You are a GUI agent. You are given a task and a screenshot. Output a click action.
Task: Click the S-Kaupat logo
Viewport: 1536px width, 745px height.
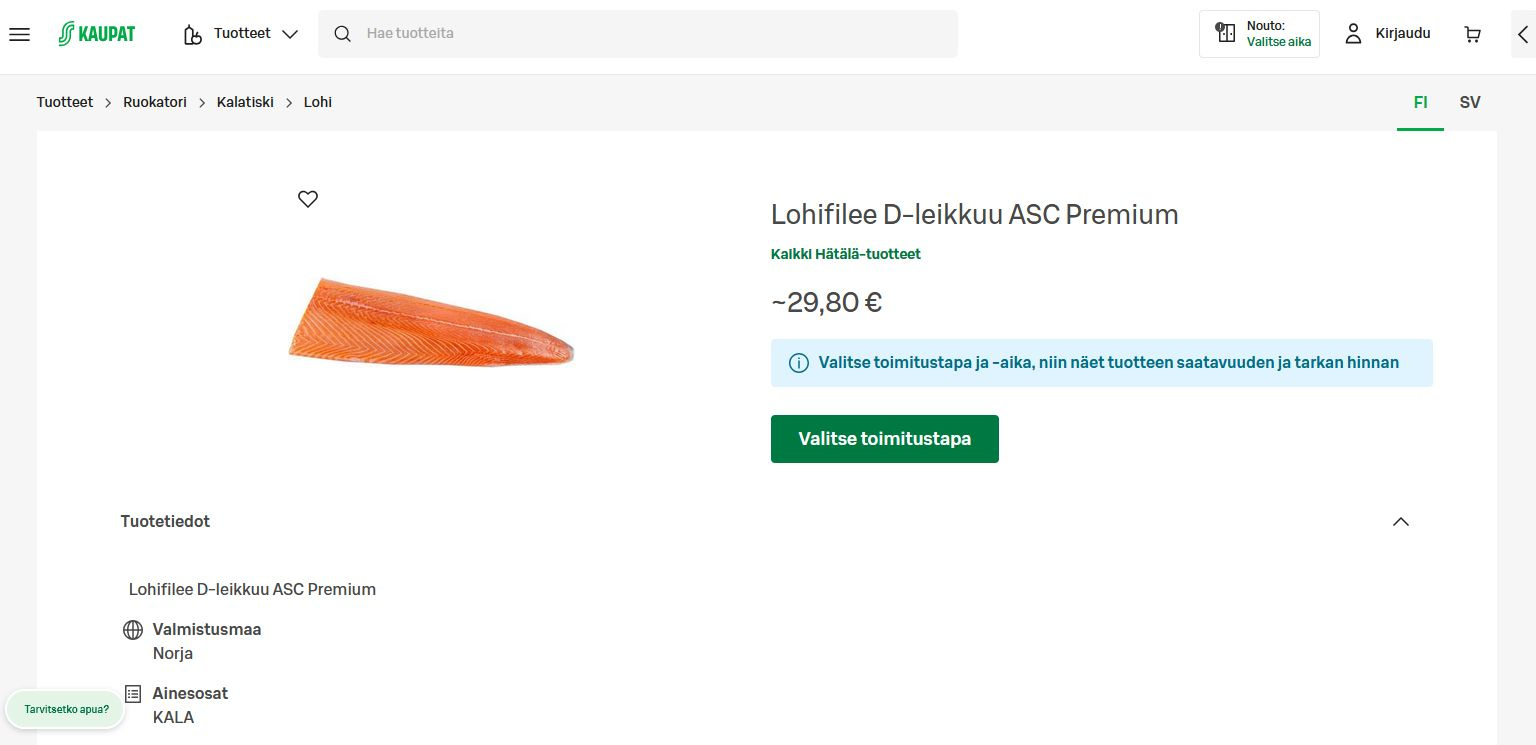(97, 34)
